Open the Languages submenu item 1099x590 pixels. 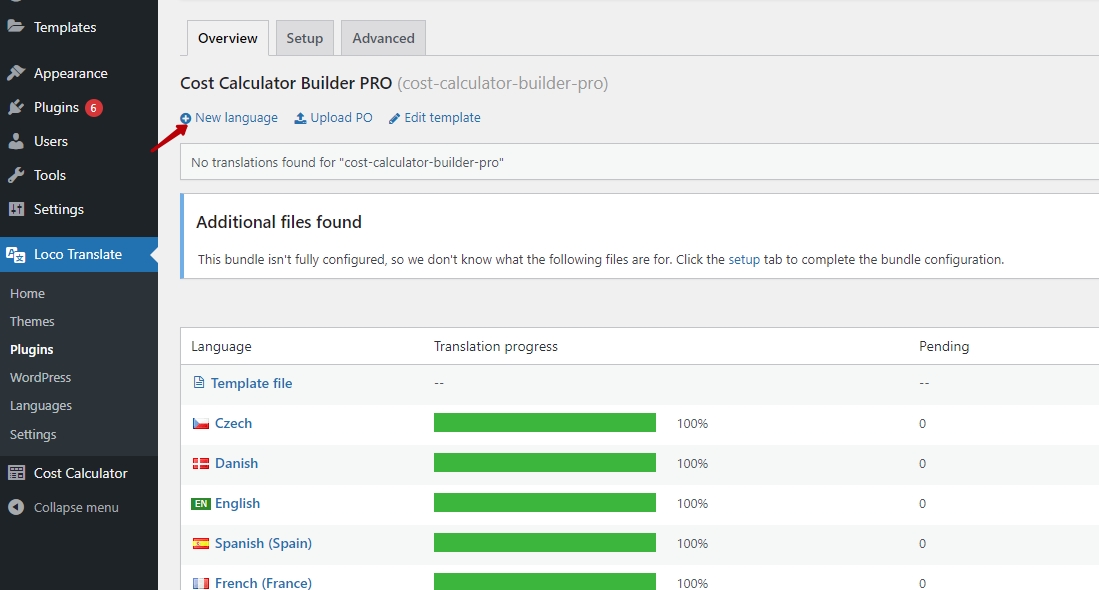pyautogui.click(x=41, y=406)
